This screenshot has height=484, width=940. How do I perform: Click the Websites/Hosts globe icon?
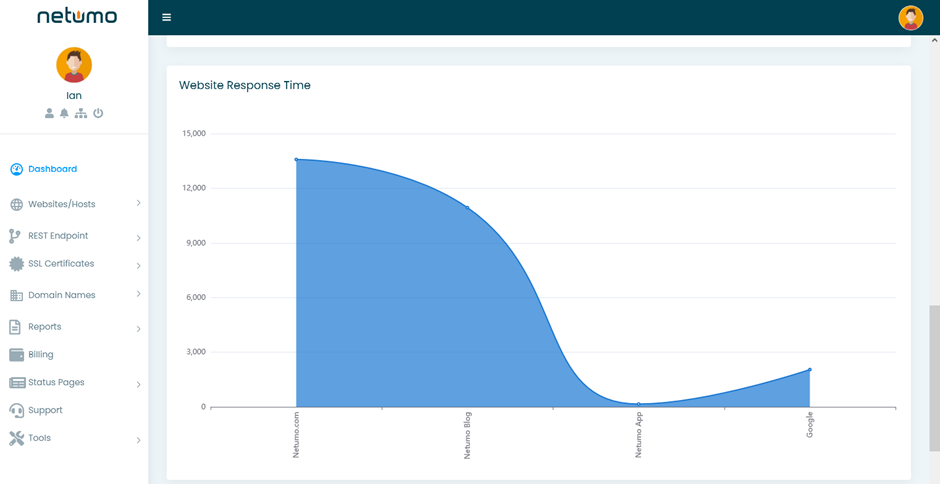click(16, 205)
